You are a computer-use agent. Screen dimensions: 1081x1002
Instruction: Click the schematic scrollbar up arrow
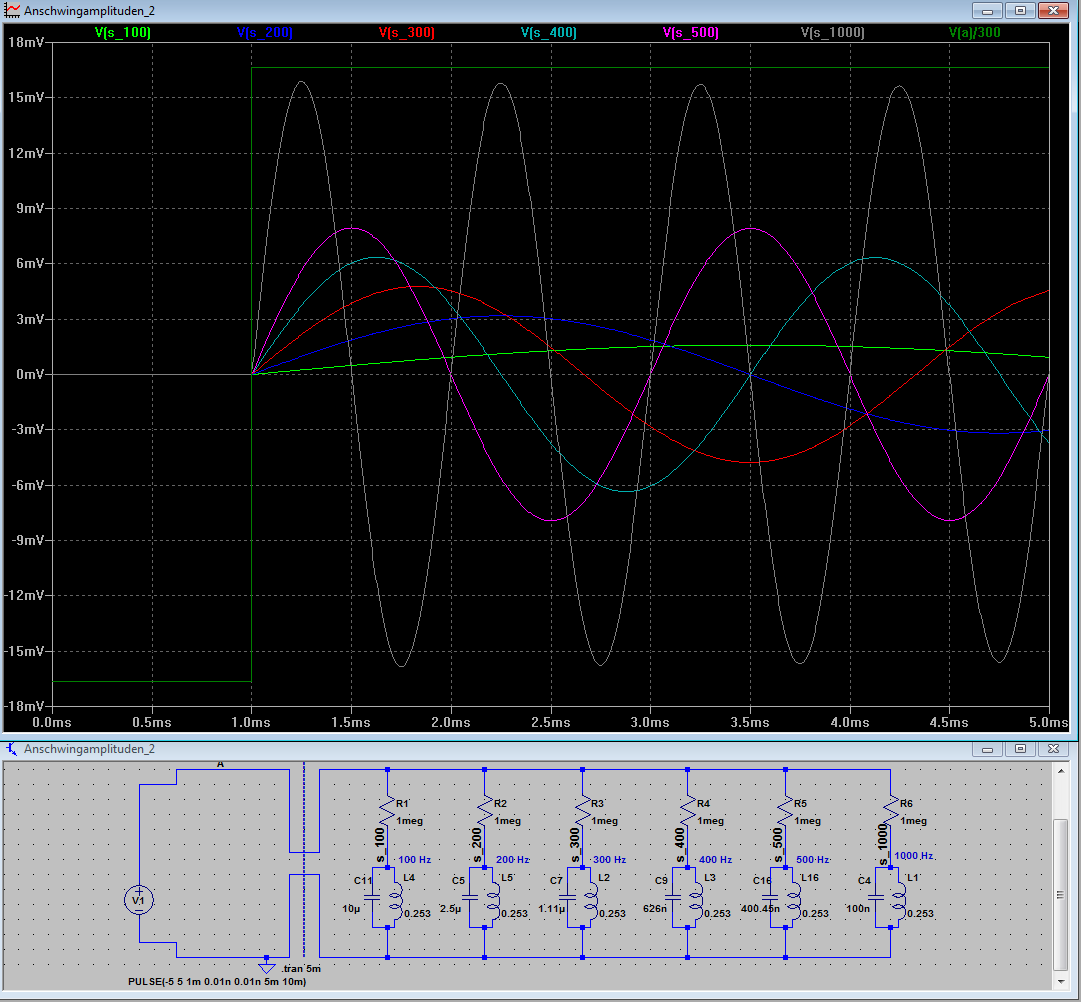1063,769
